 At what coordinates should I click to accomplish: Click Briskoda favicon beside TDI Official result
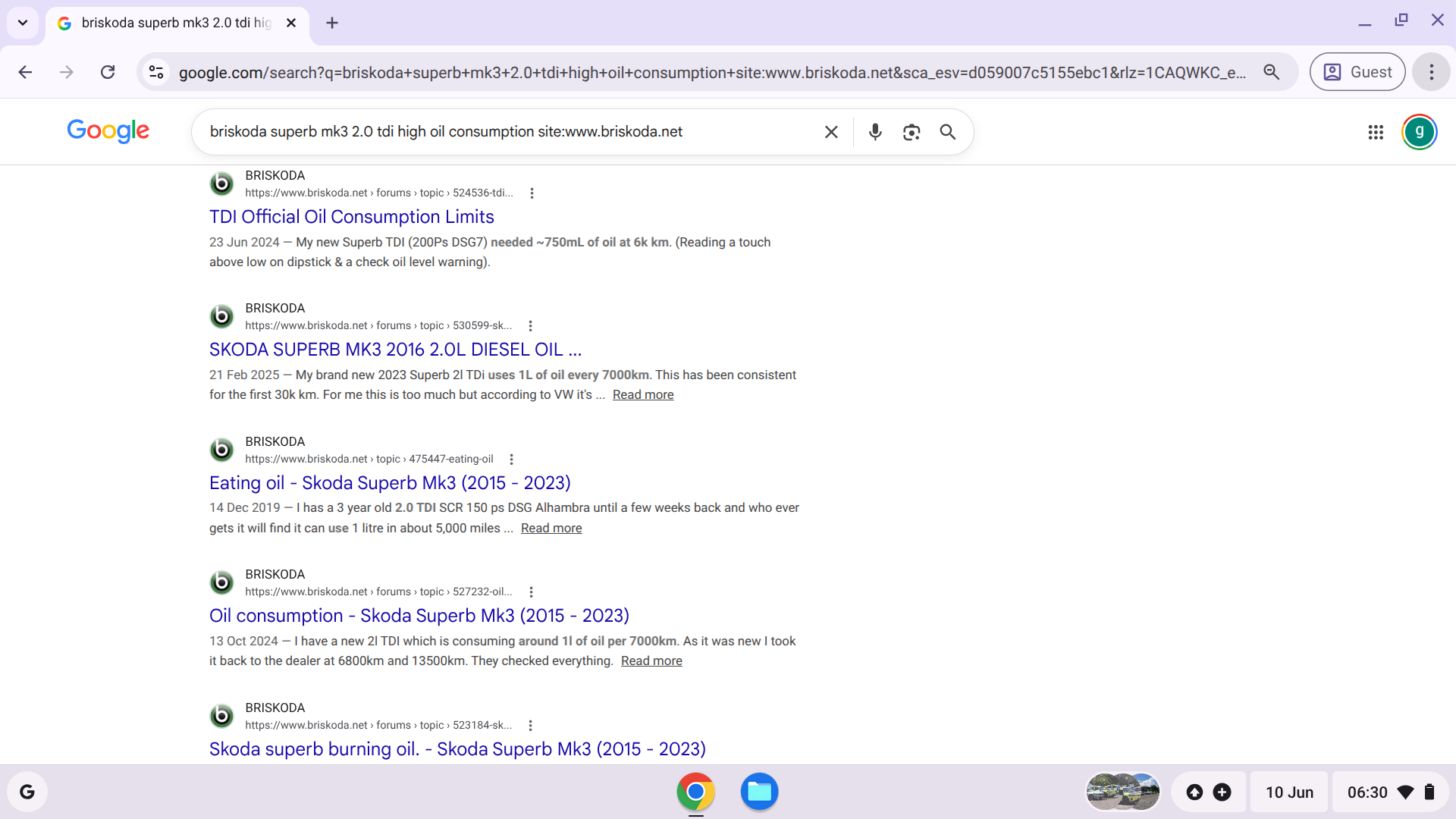coord(221,184)
